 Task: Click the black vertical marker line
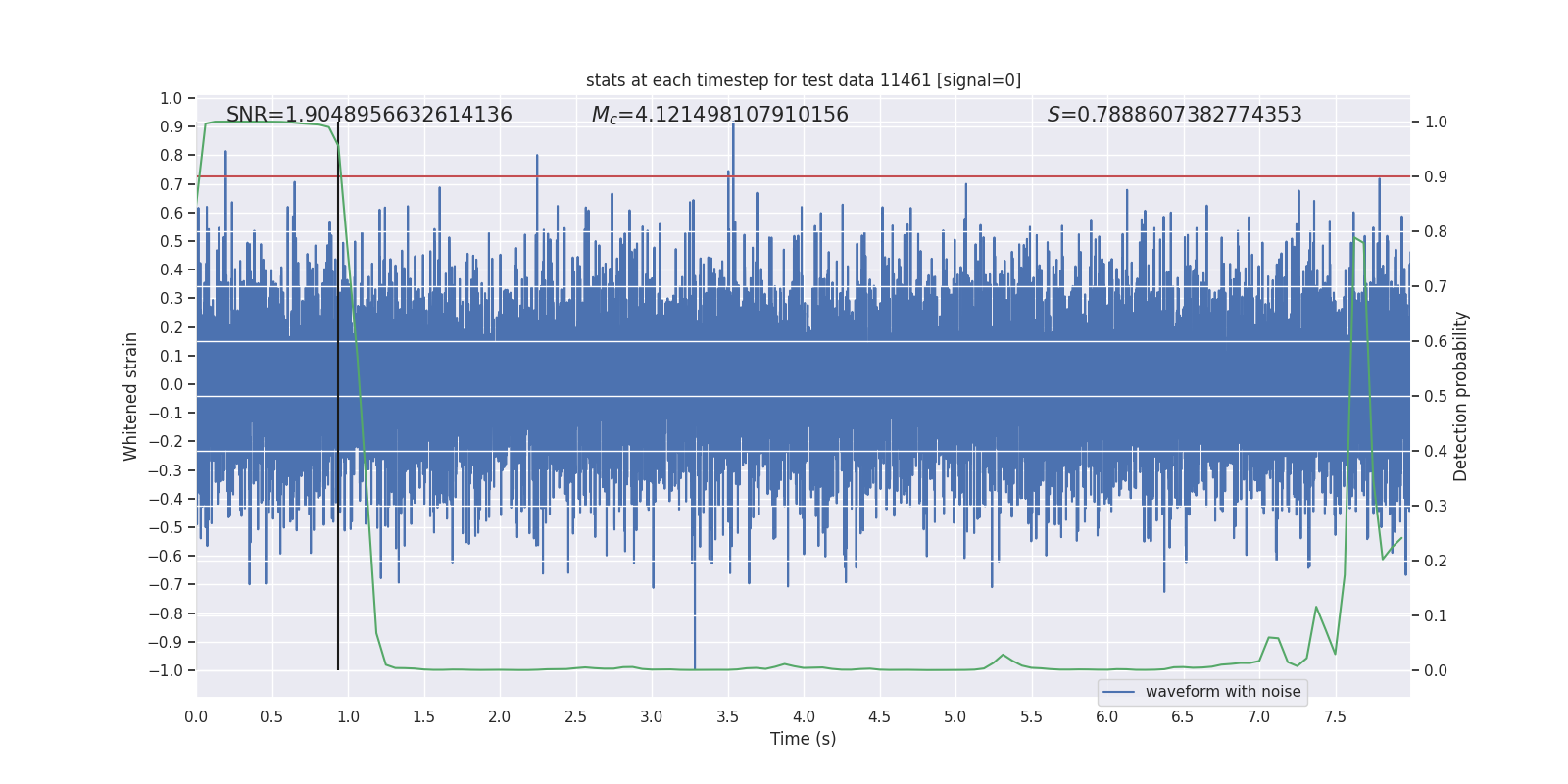[338, 397]
